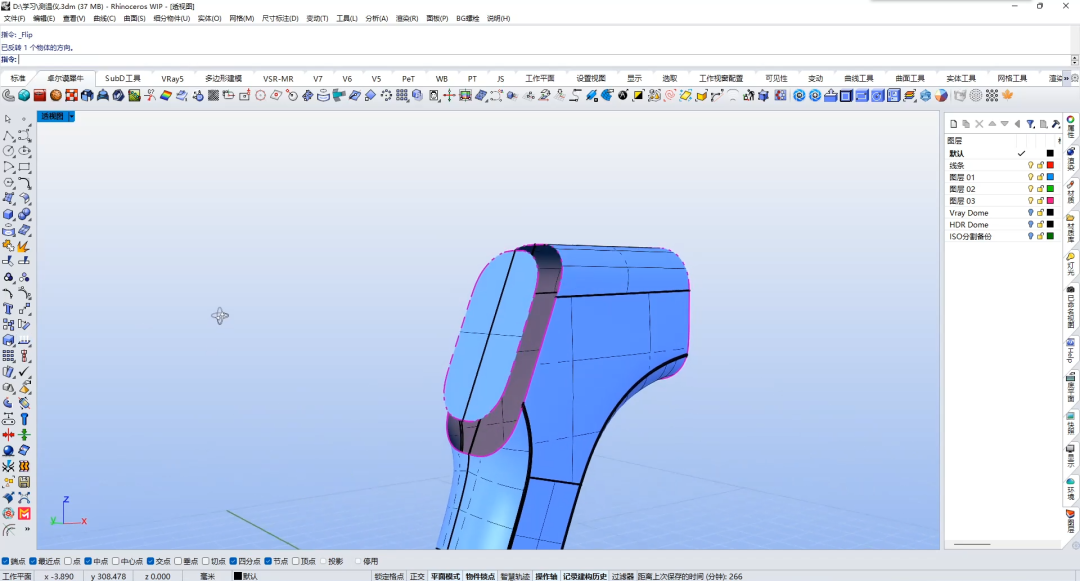This screenshot has height=581, width=1080.
Task: Click the explode tool icon in left toolbar
Action: [23, 246]
